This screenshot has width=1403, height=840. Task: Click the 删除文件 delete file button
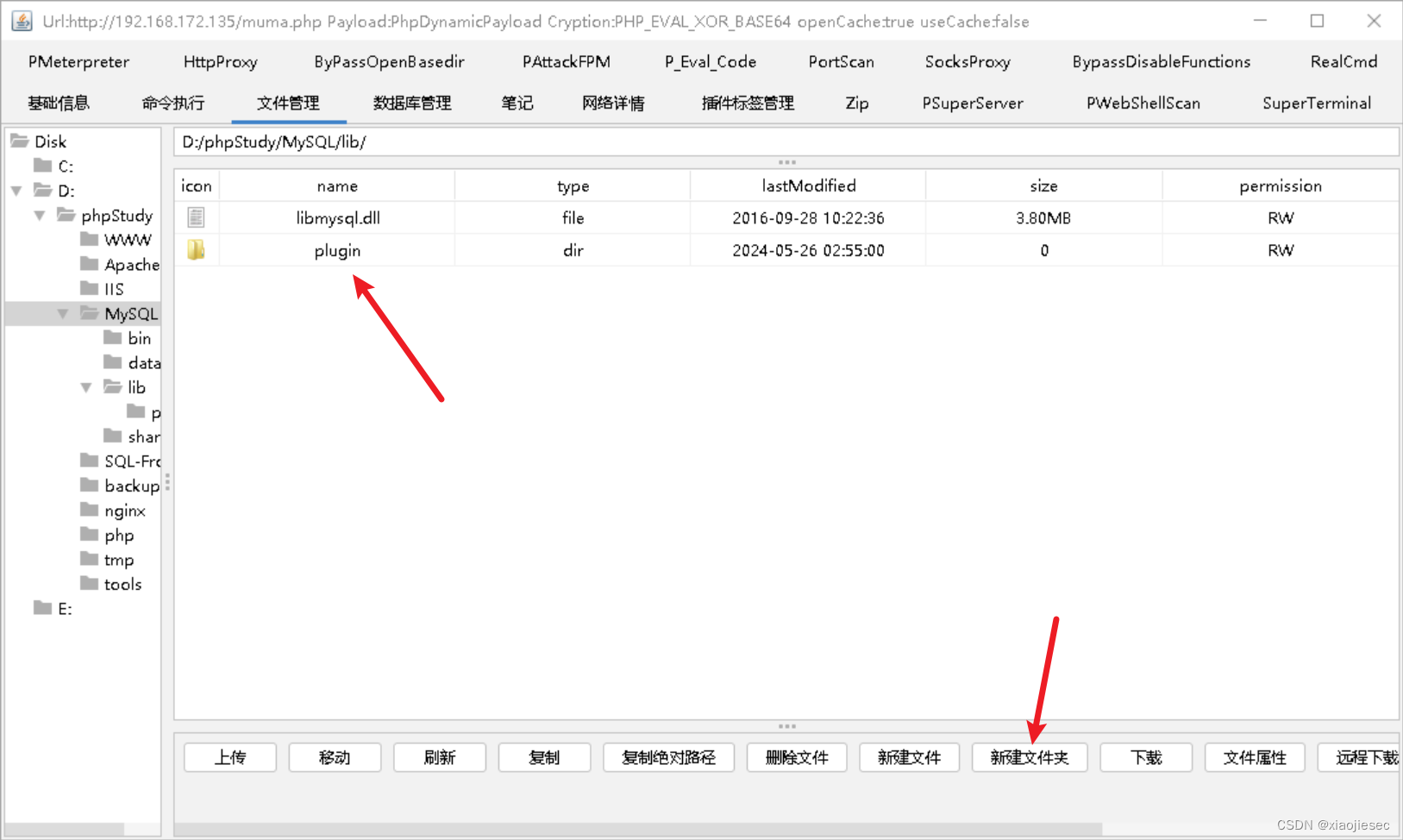pos(796,757)
